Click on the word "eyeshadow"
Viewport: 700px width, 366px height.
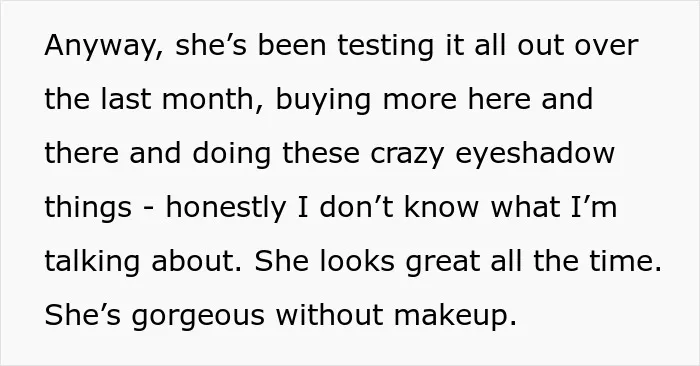point(535,154)
